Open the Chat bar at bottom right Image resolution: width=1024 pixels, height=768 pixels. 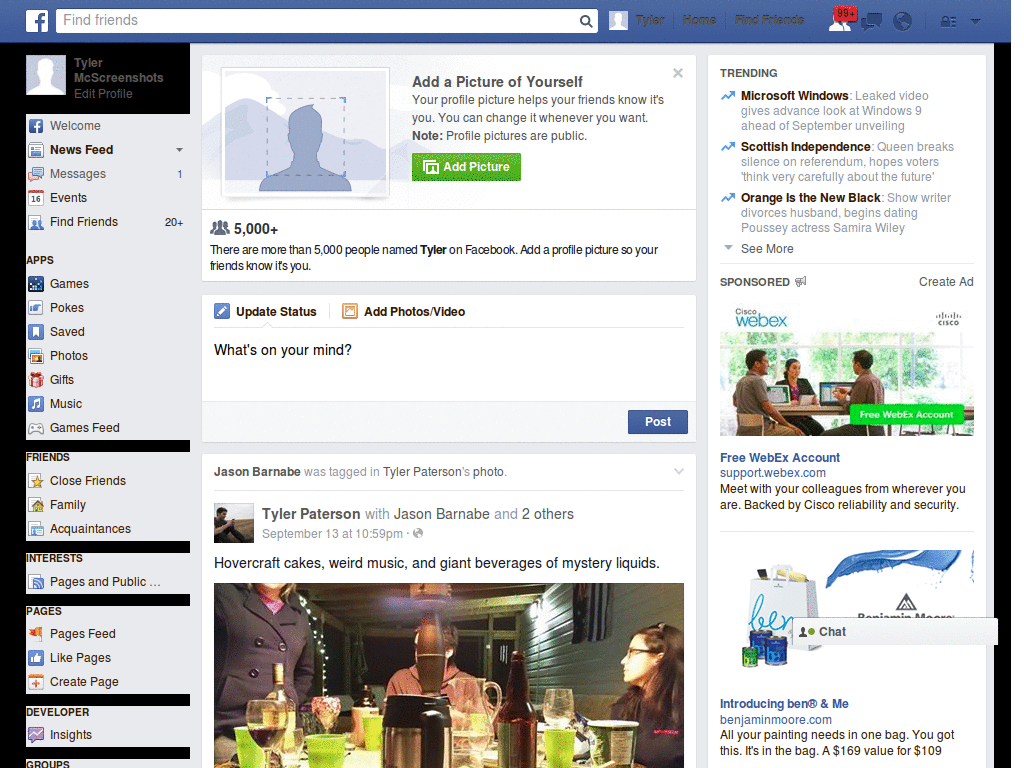tap(831, 631)
